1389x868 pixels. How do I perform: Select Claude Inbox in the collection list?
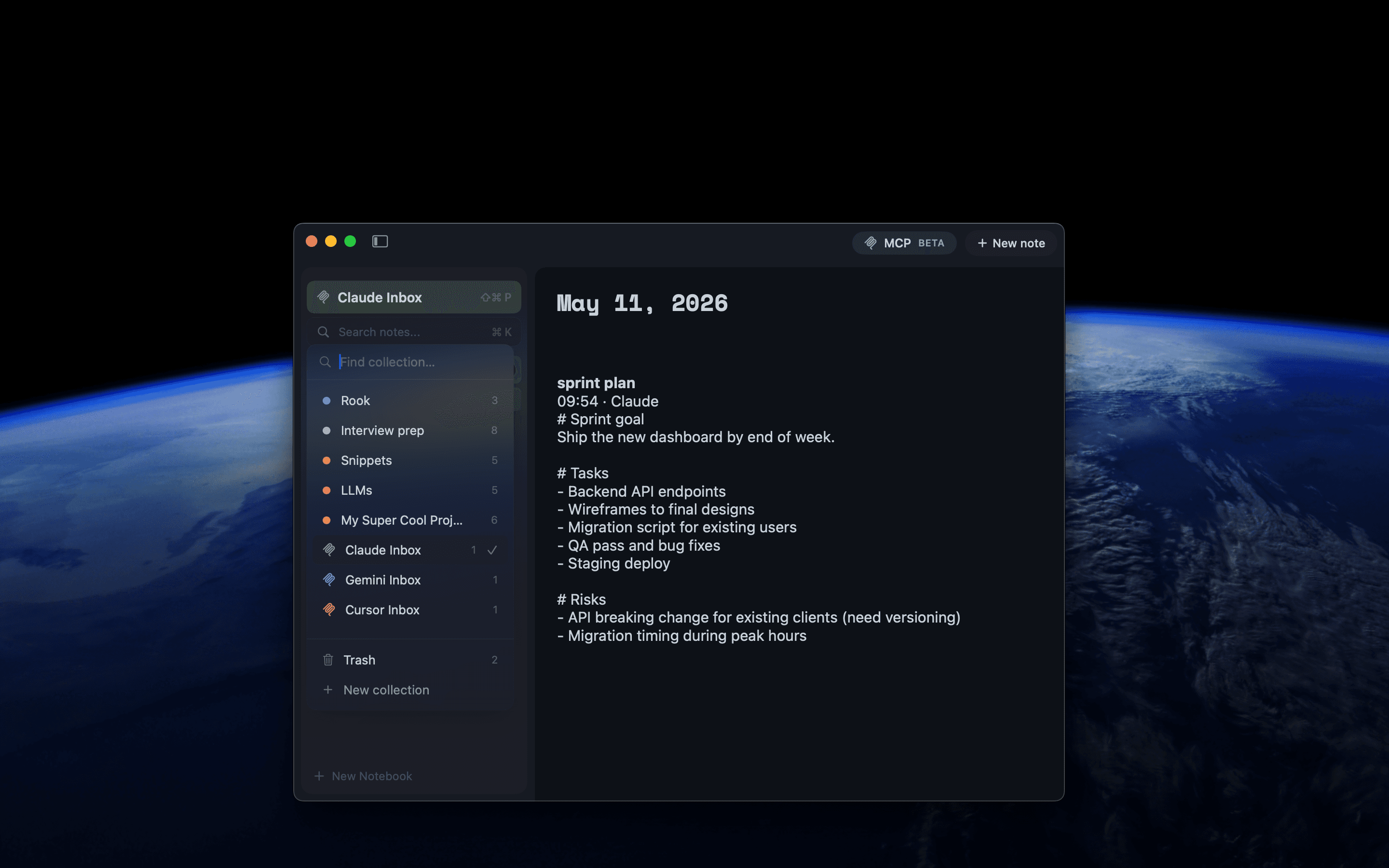coord(411,549)
